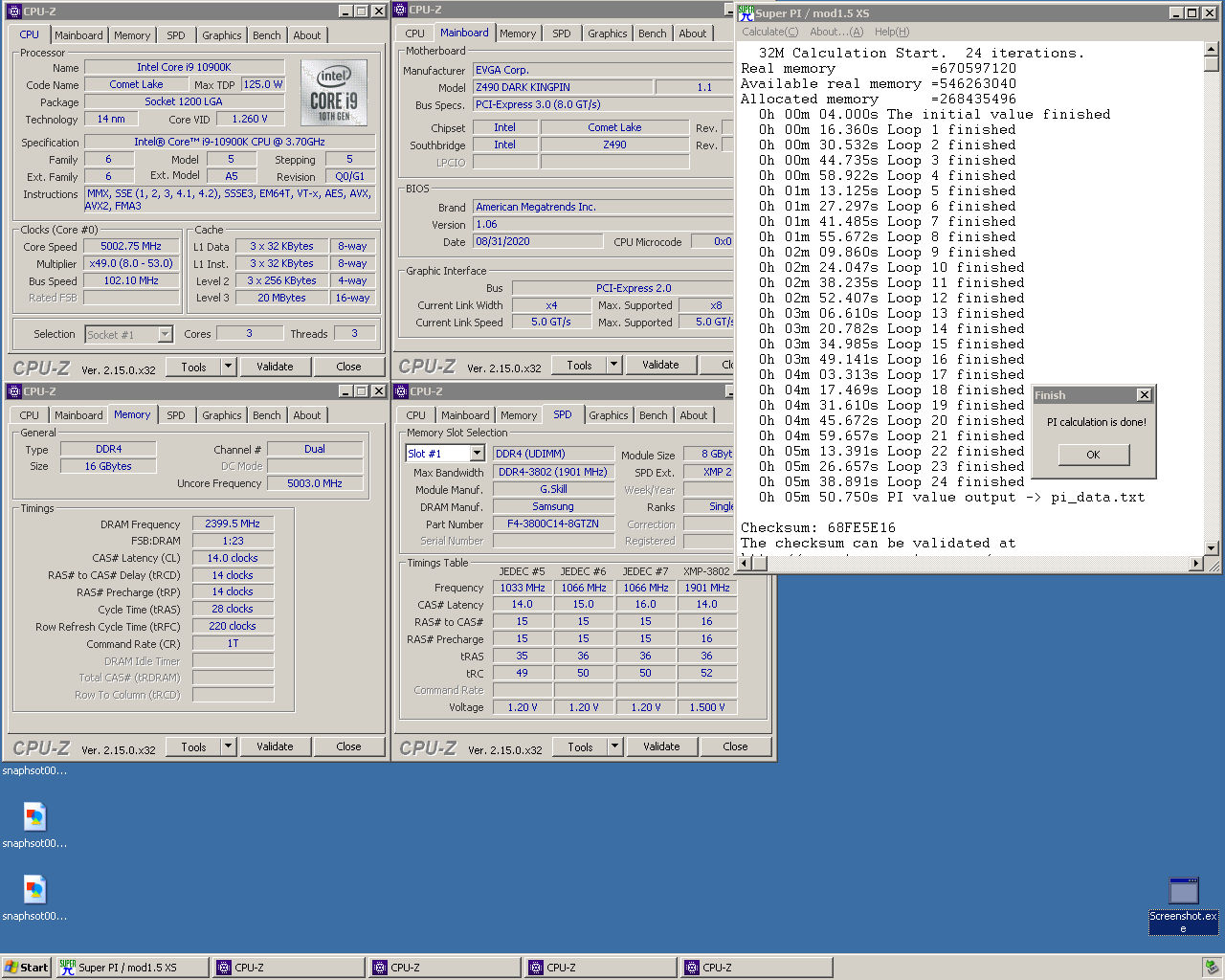The image size is (1225, 980).
Task: Click BIOS date '08/31/2020'
Action: point(536,241)
